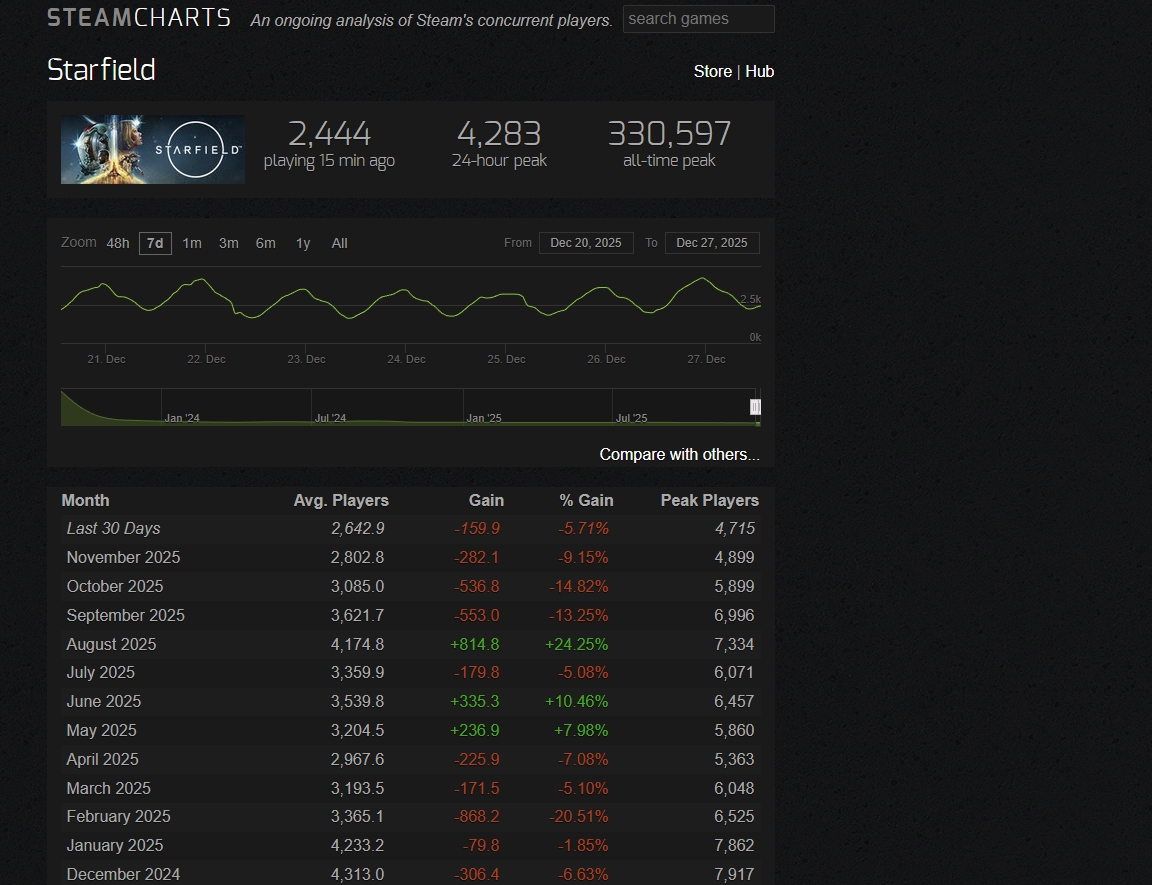
Task: Click the -868.2 gain value
Action: (477, 817)
